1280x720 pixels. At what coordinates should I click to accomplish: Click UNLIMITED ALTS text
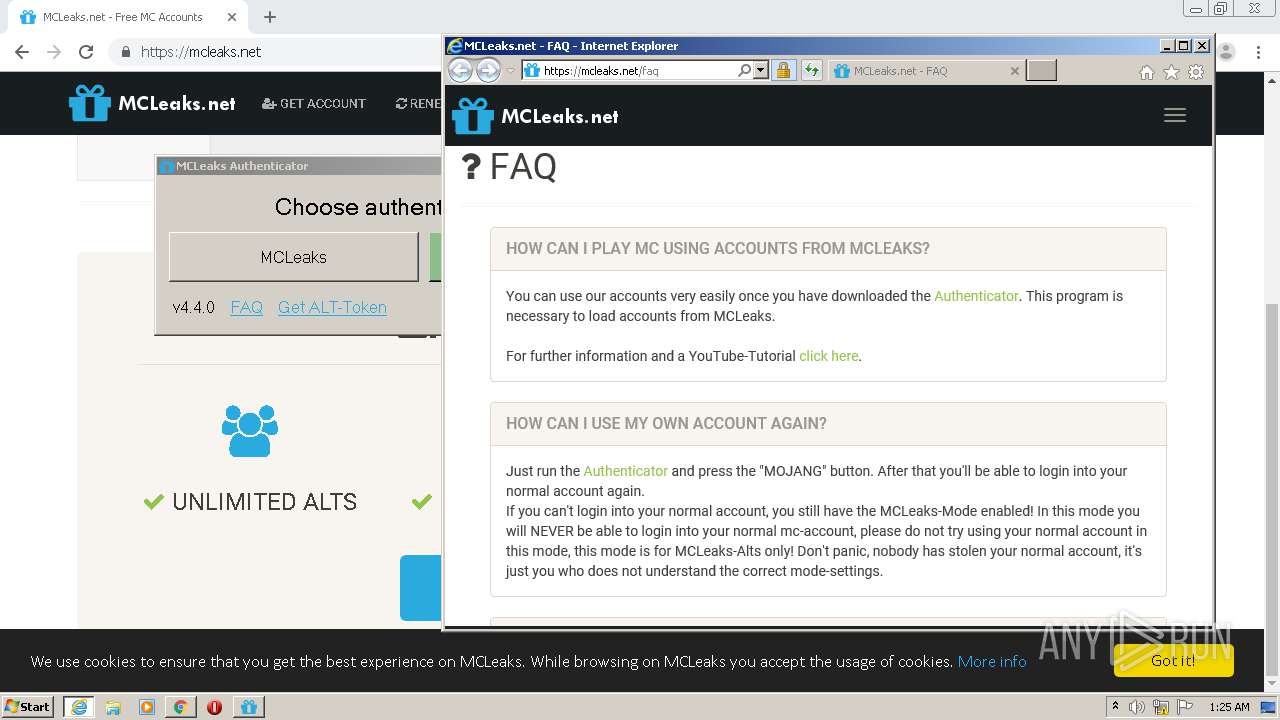click(264, 502)
